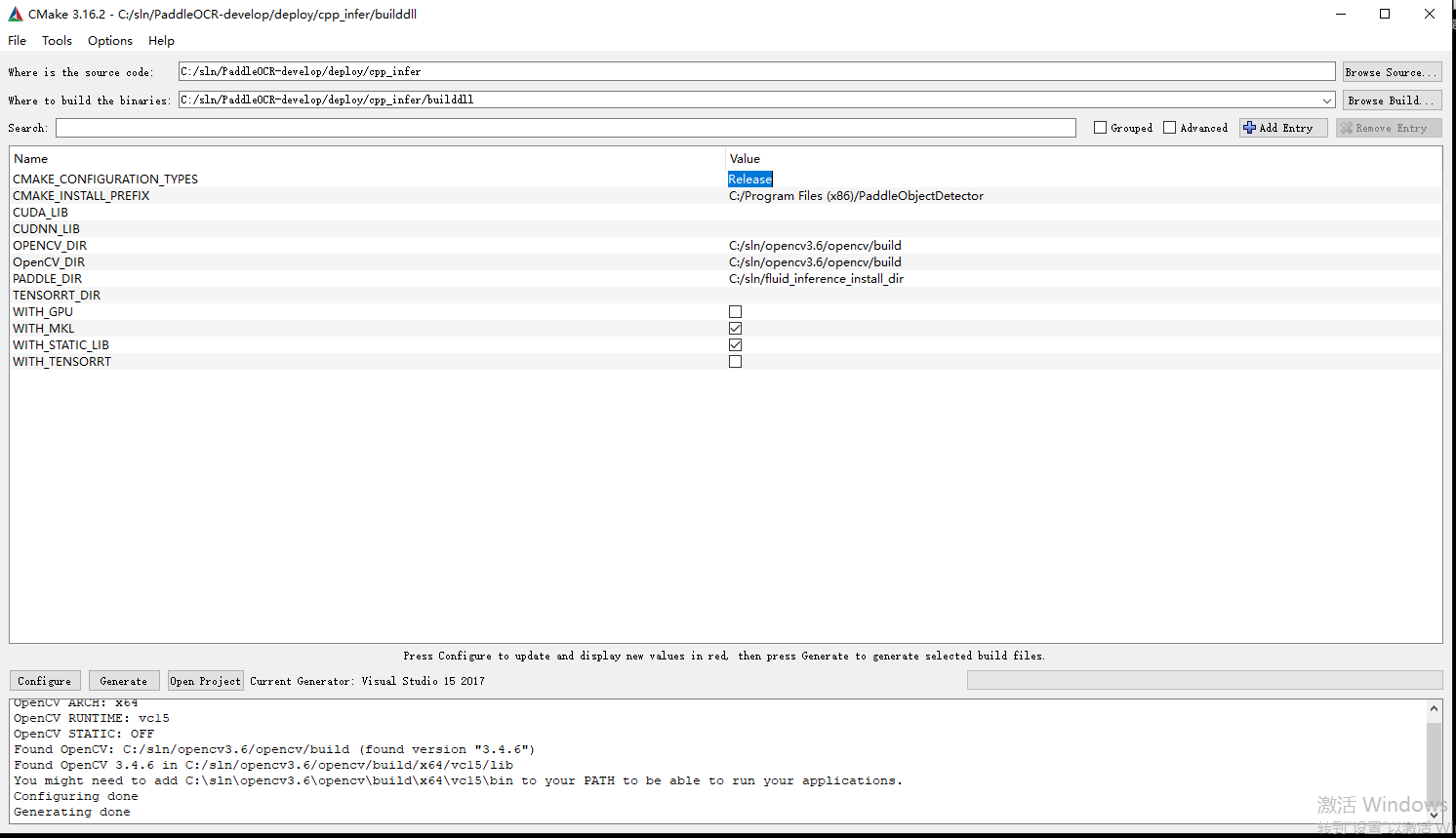Viewport: 1456px width, 838px height.
Task: Enable the WITH_TENSORRT option
Action: [x=735, y=361]
